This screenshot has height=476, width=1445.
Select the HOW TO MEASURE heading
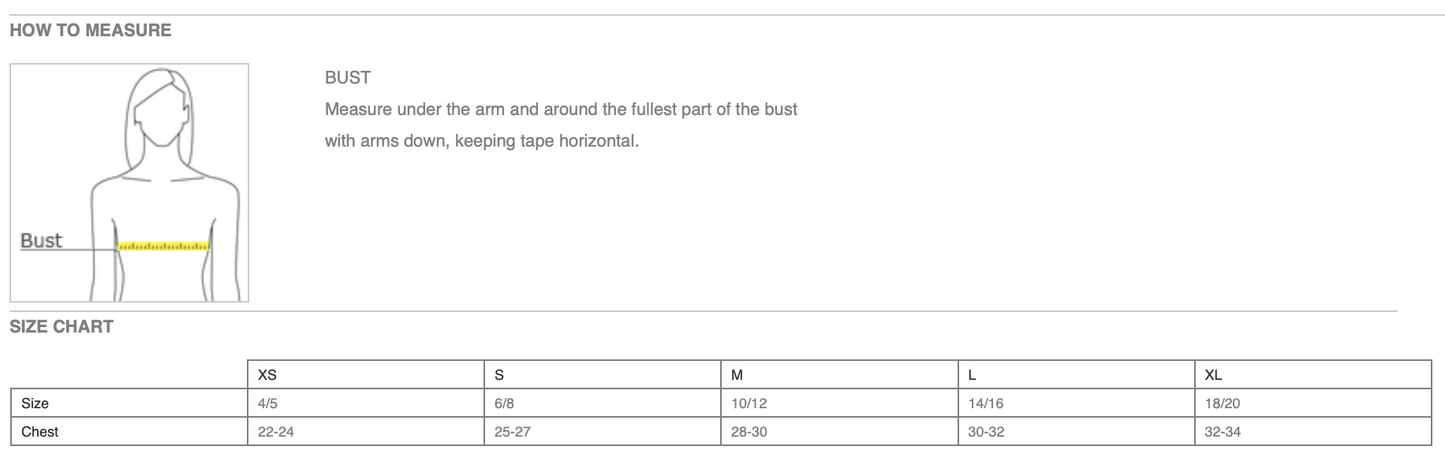pos(91,30)
